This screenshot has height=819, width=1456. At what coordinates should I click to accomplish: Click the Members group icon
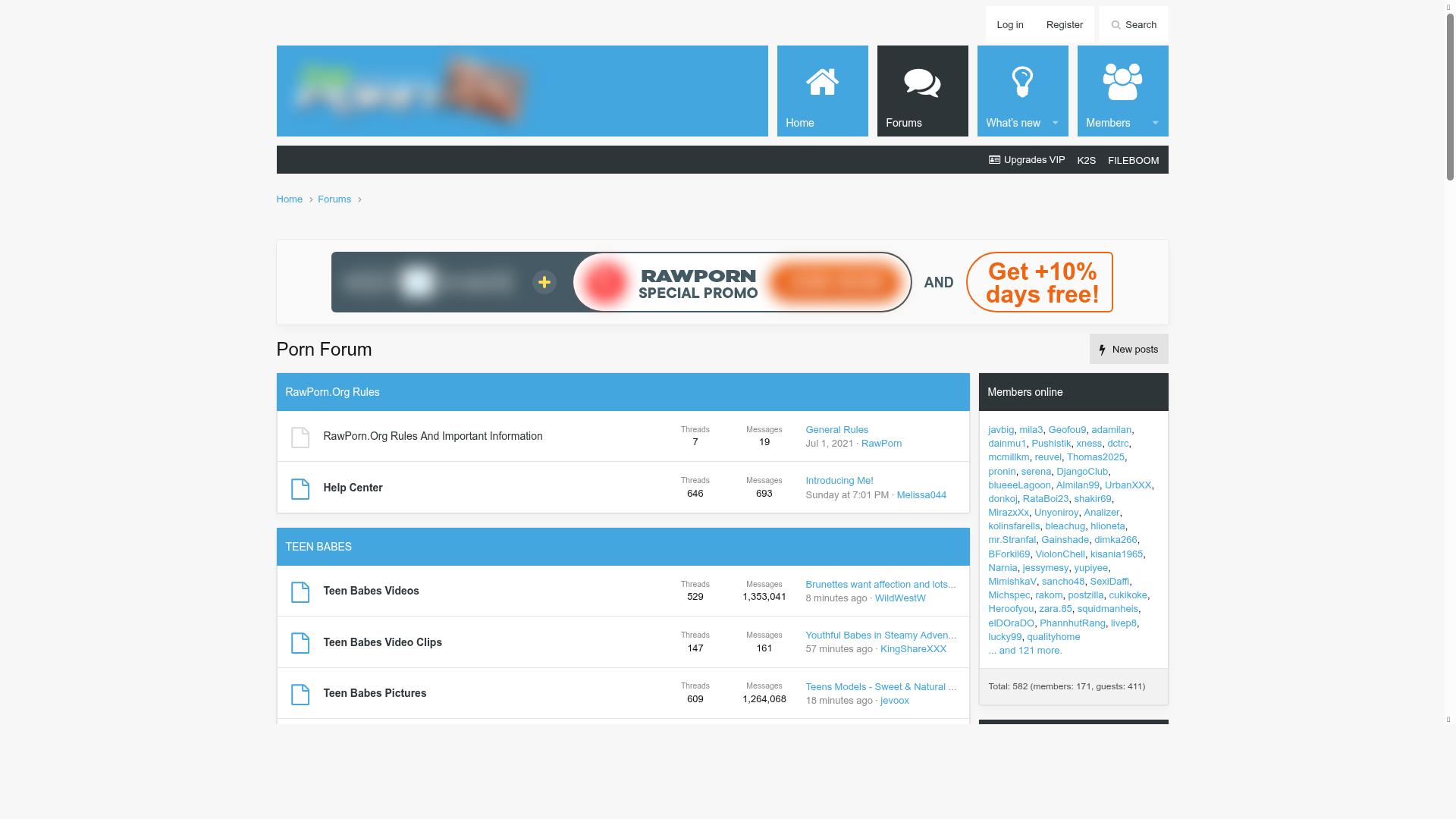[x=1122, y=82]
